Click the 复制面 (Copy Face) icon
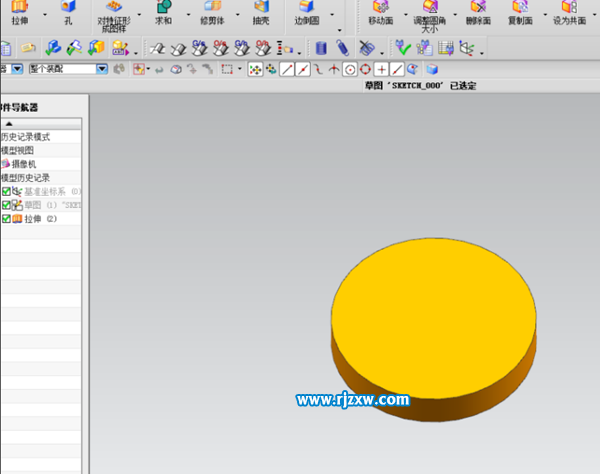This screenshot has height=474, width=600. pos(520,8)
